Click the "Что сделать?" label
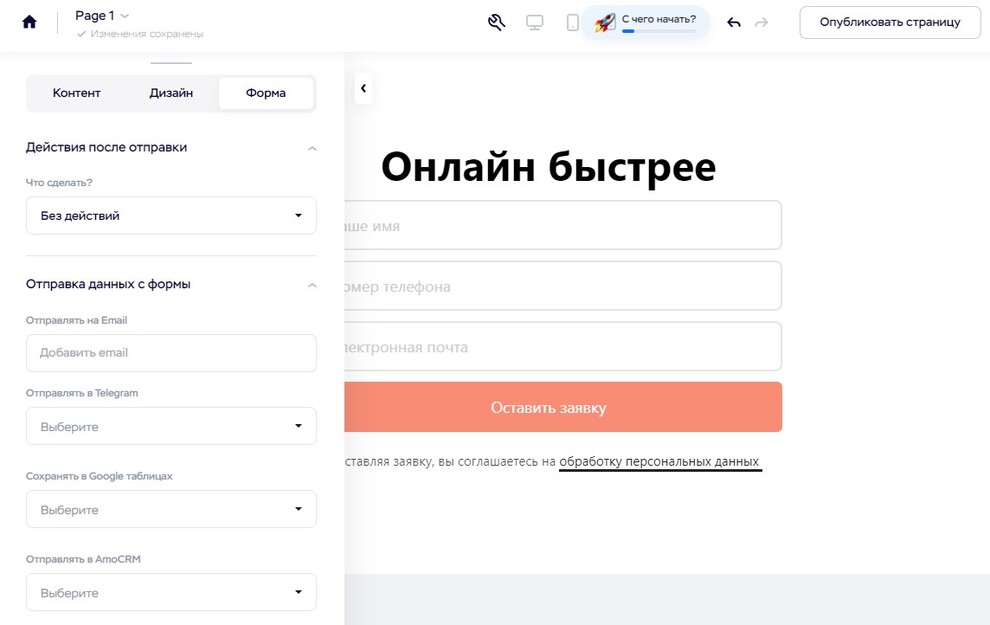The image size is (990, 625). tap(59, 182)
